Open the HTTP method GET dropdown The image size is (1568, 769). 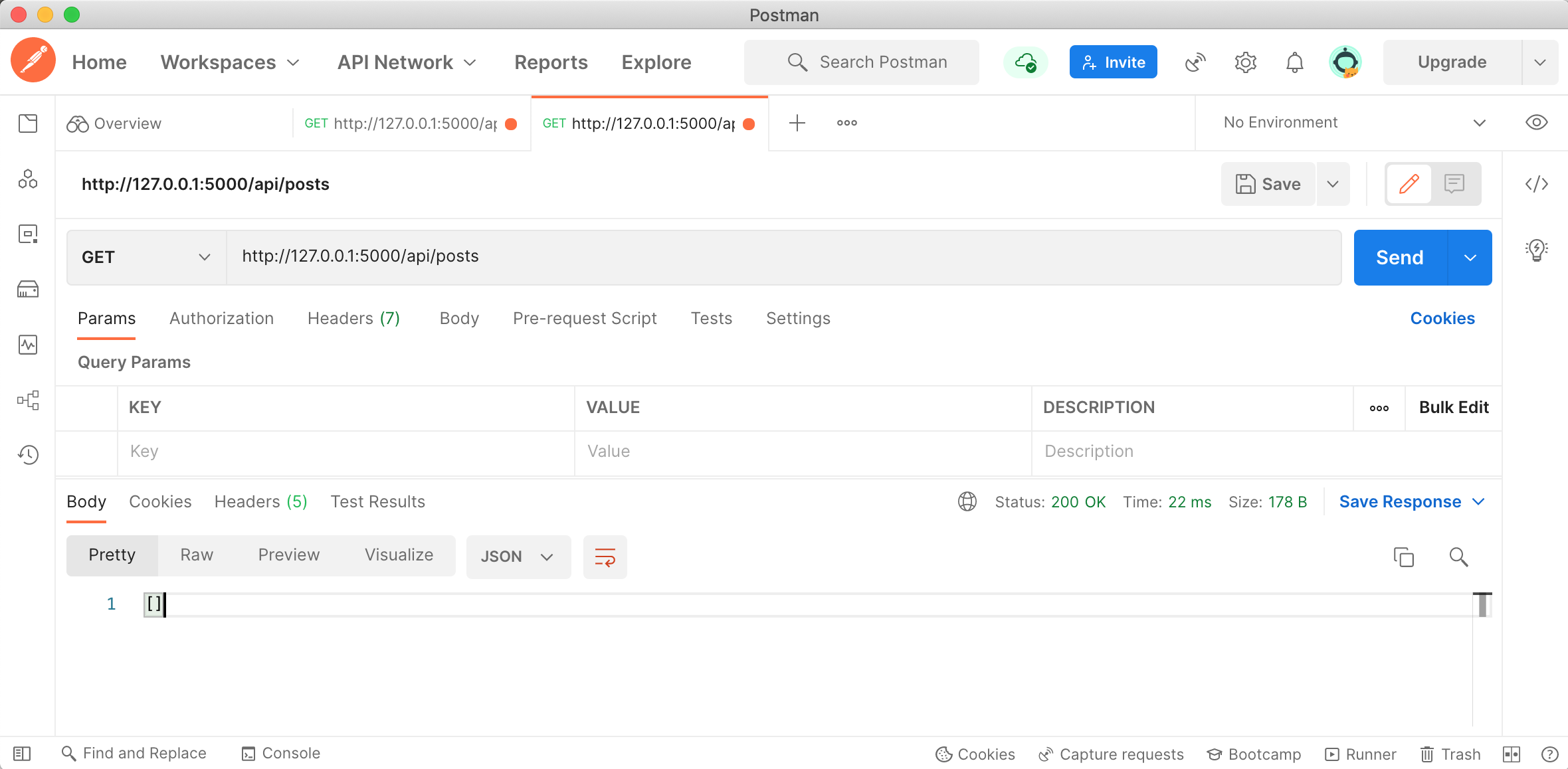(146, 258)
